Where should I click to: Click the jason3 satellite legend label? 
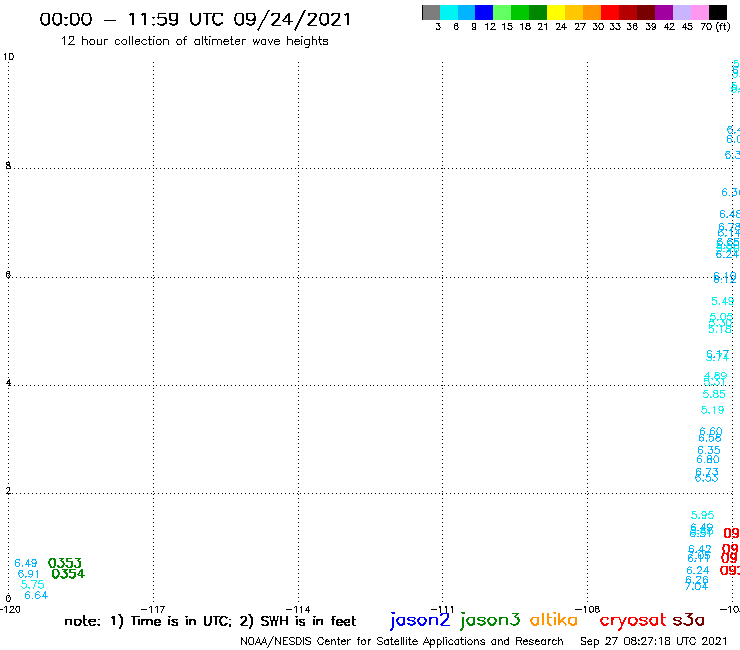(490, 620)
